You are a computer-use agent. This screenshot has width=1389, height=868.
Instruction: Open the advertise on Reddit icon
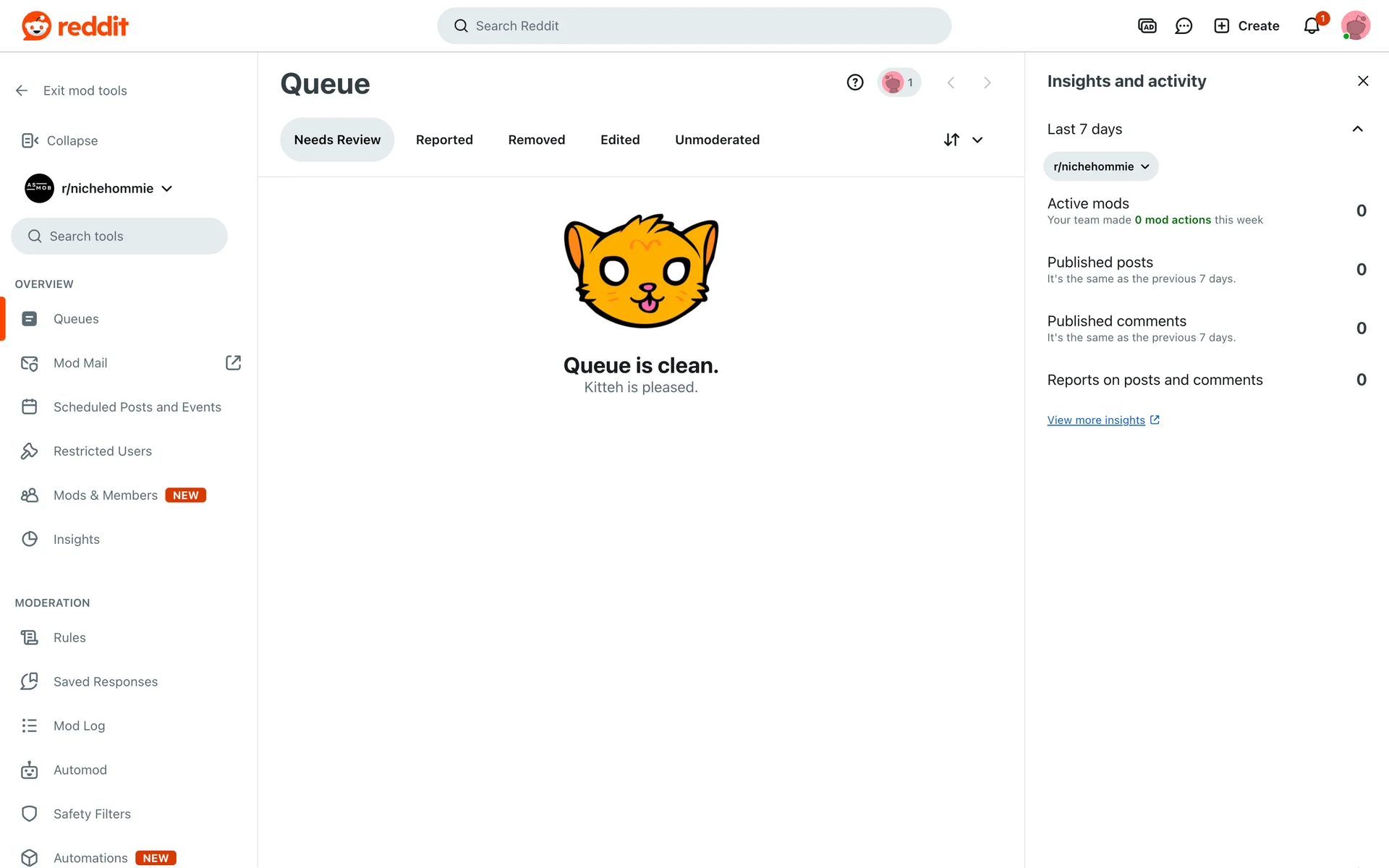pos(1147,26)
